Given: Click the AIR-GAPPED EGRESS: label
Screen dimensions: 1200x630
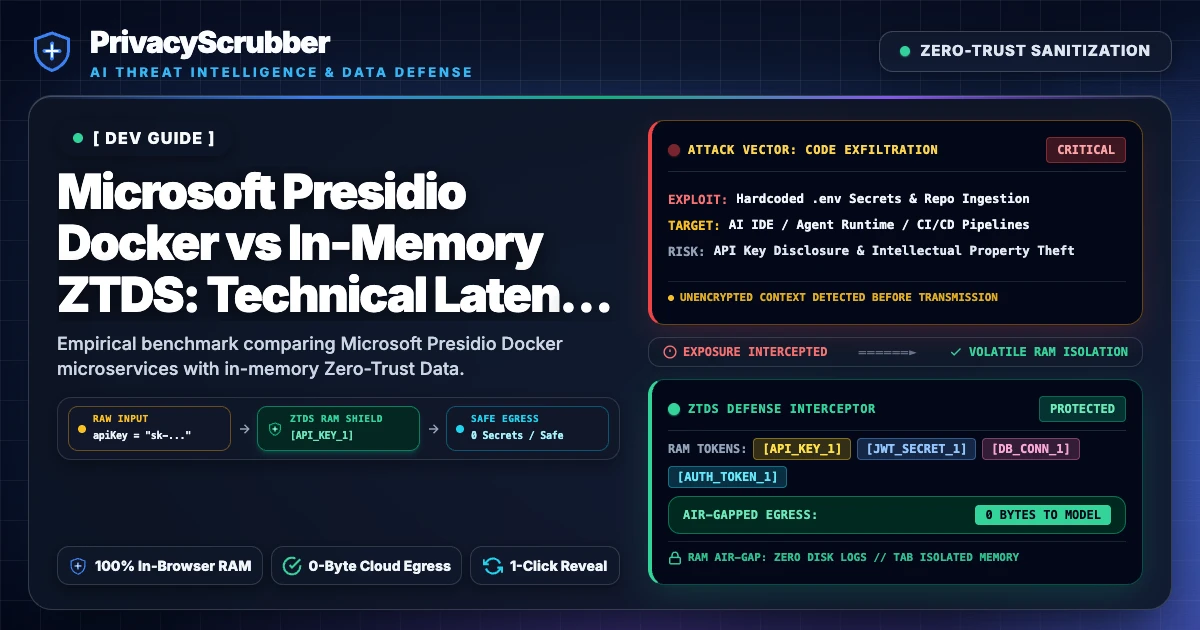Looking at the screenshot, I should coord(750,515).
